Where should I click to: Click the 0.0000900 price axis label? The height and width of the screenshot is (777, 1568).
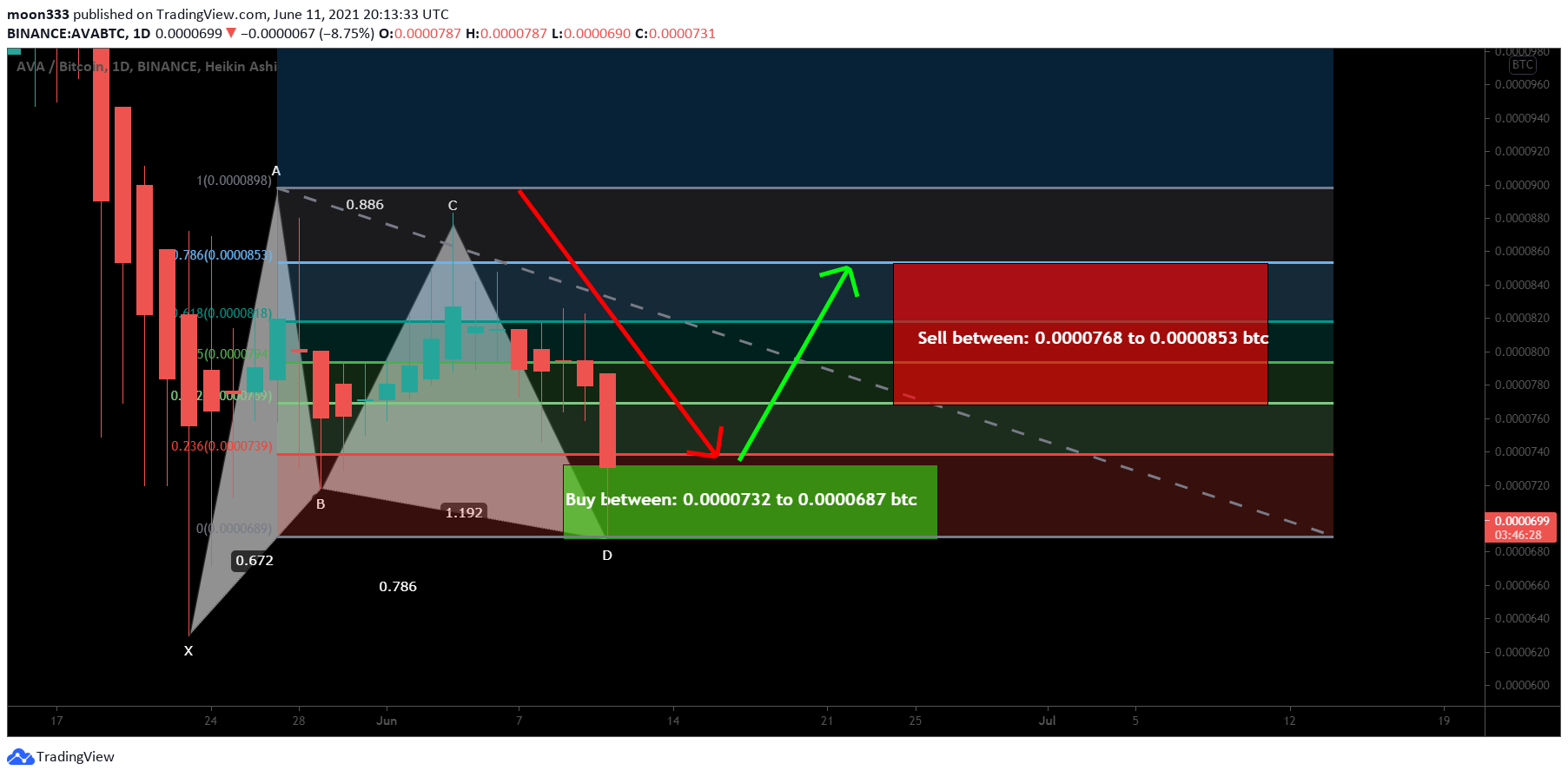click(x=1522, y=185)
